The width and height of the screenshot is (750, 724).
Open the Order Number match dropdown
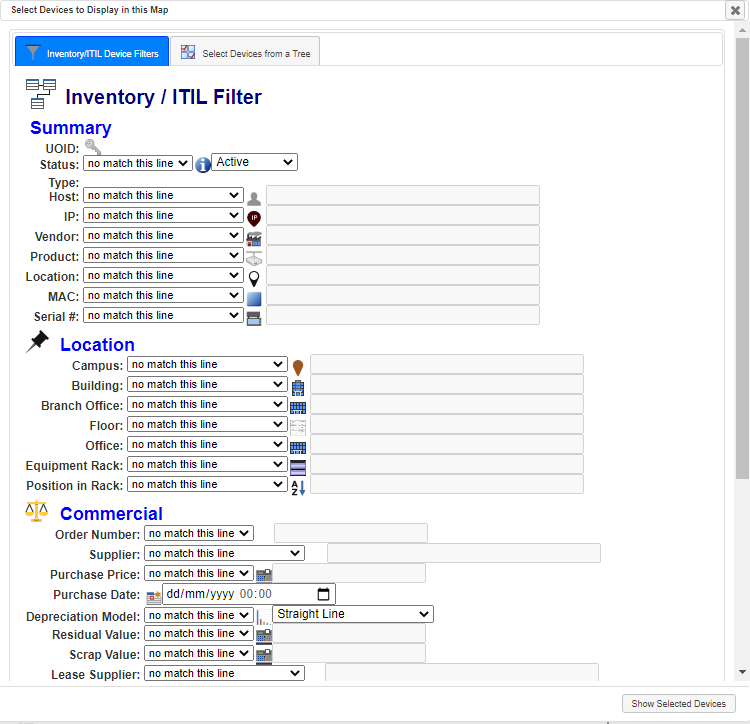[x=199, y=534]
